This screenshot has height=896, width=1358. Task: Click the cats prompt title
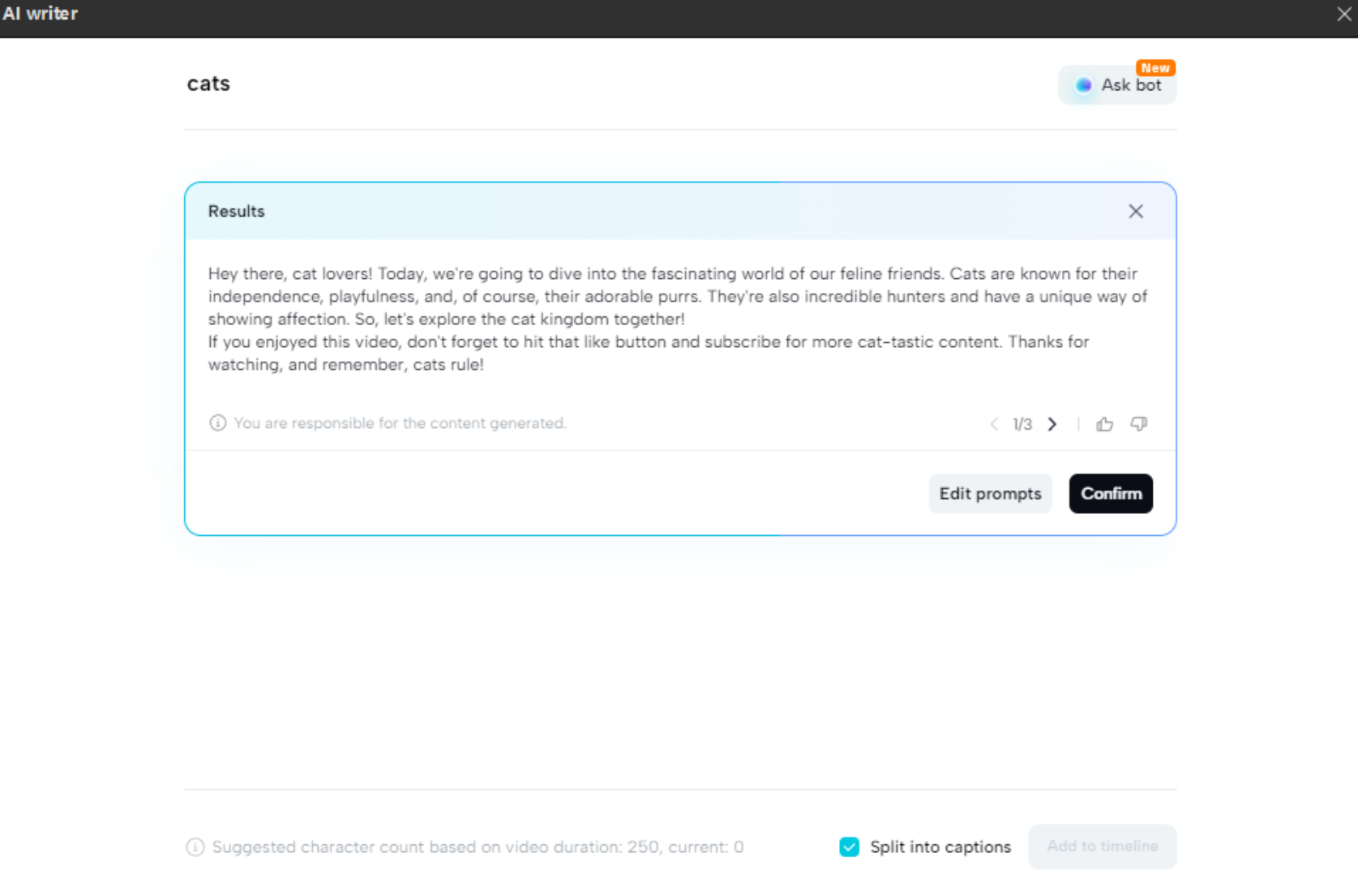coord(208,84)
